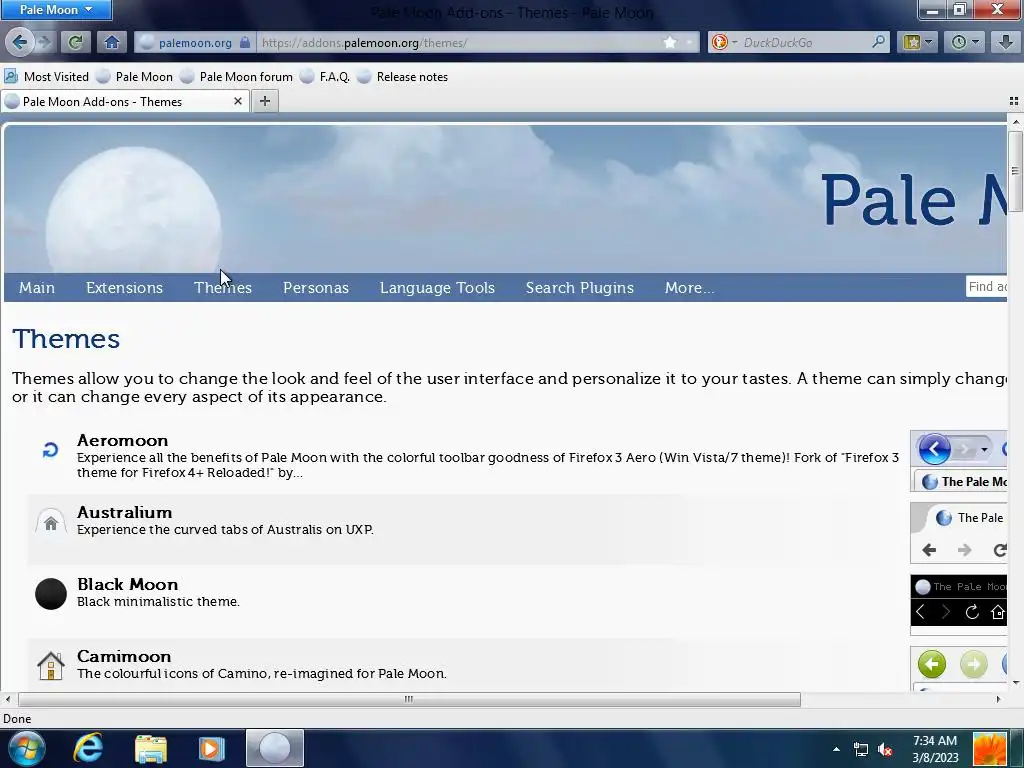Screen dimensions: 1024x768
Task: Go to Search Plugins section
Action: pyautogui.click(x=580, y=287)
